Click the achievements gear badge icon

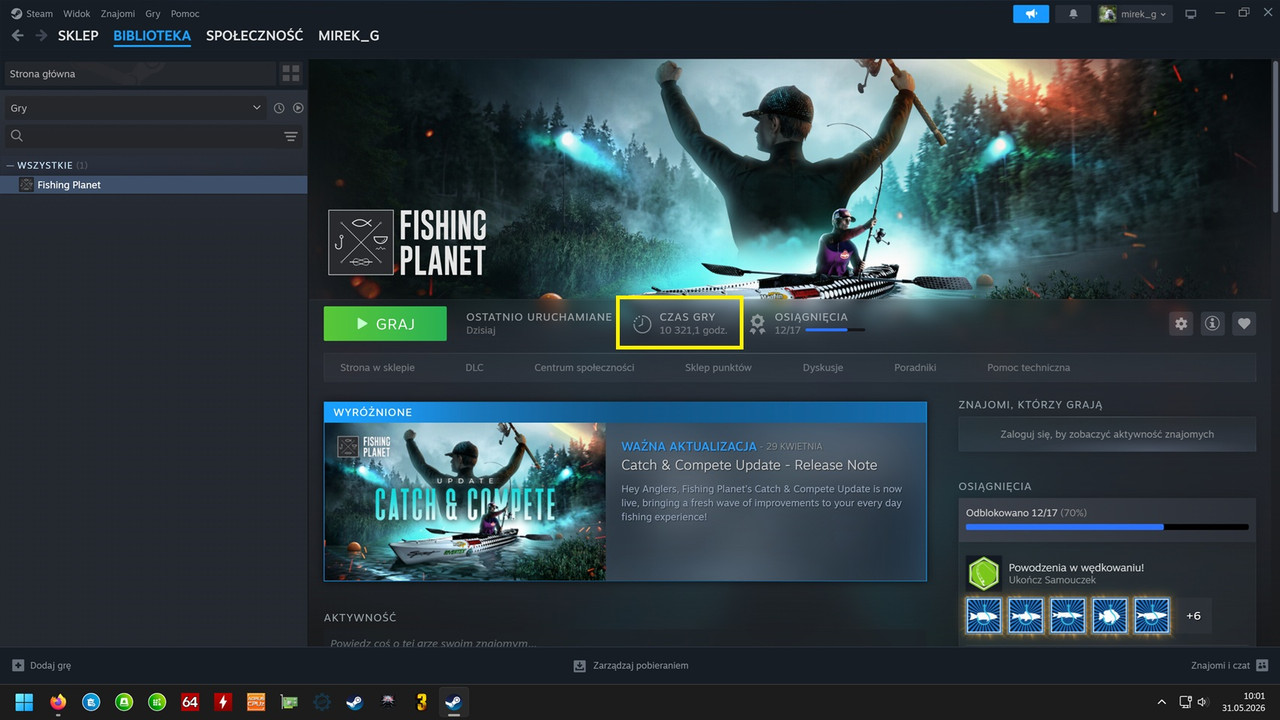[758, 323]
